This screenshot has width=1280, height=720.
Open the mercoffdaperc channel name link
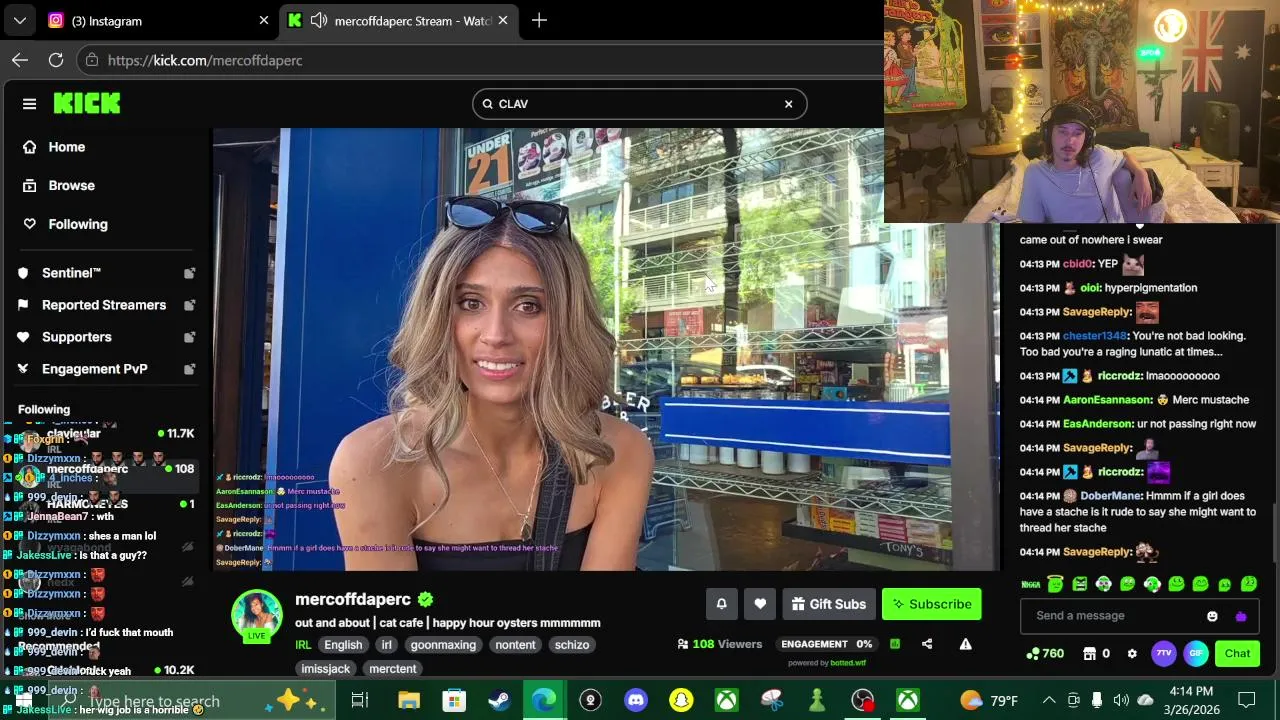click(x=353, y=599)
